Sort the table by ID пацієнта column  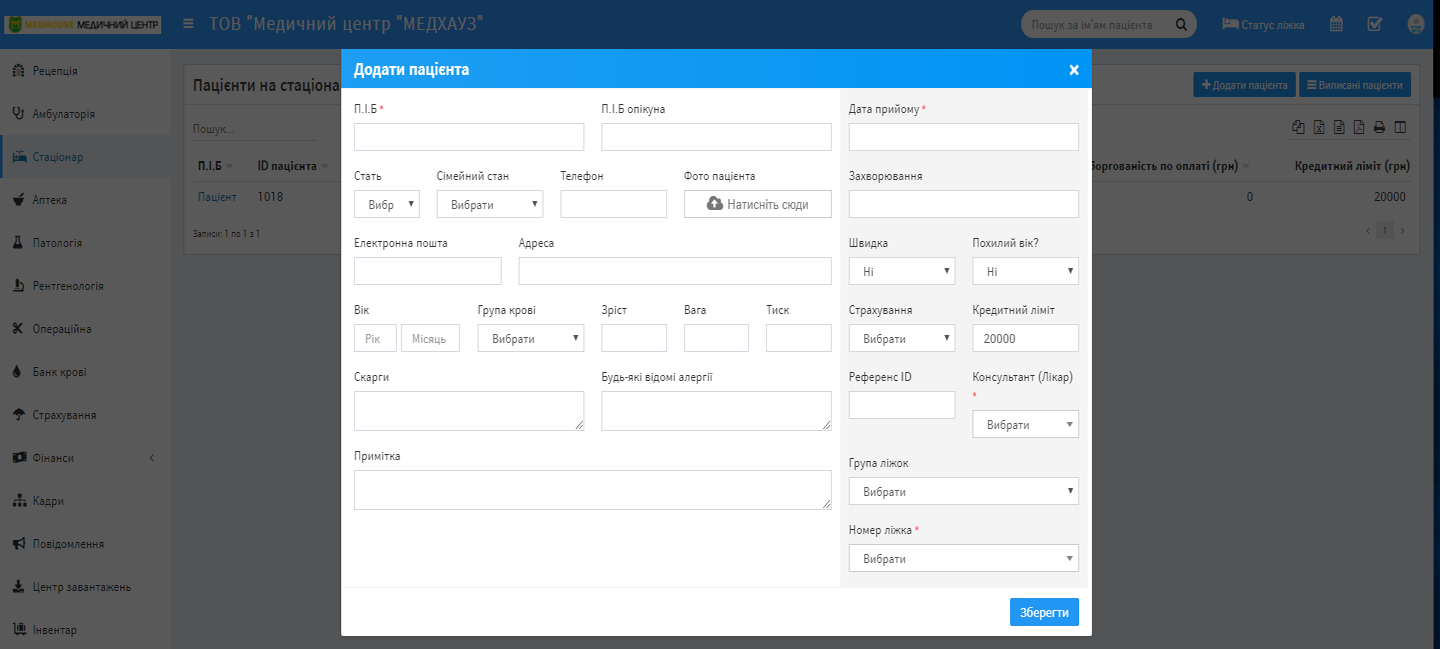(x=291, y=166)
